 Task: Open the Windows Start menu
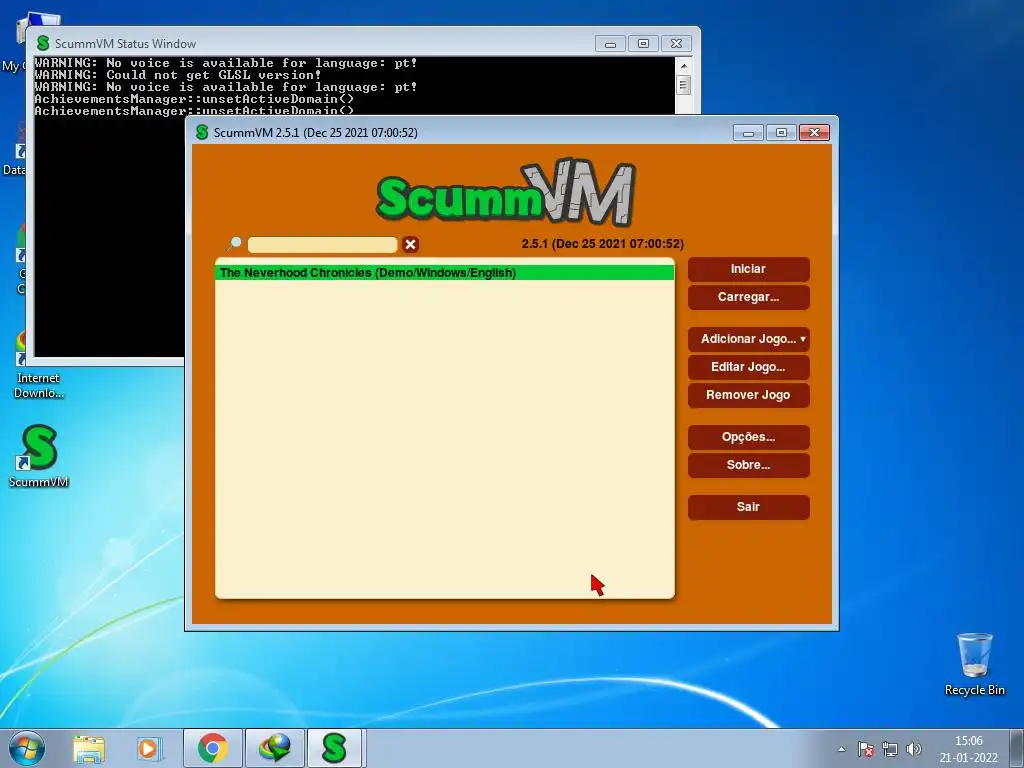[x=27, y=748]
